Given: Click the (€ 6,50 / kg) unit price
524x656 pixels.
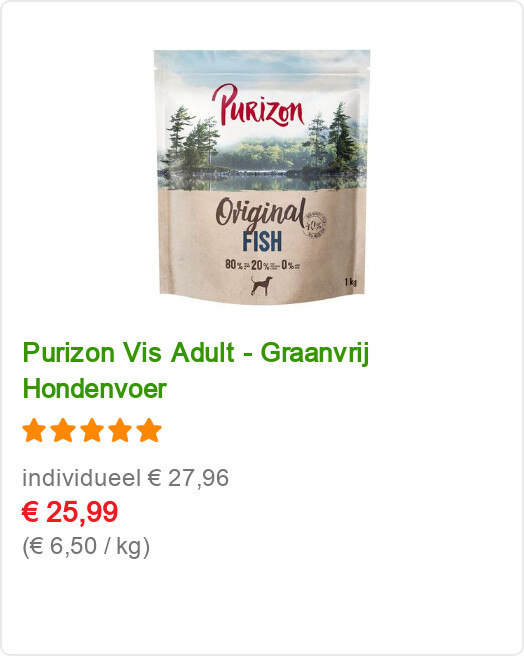Looking at the screenshot, I should [x=86, y=546].
